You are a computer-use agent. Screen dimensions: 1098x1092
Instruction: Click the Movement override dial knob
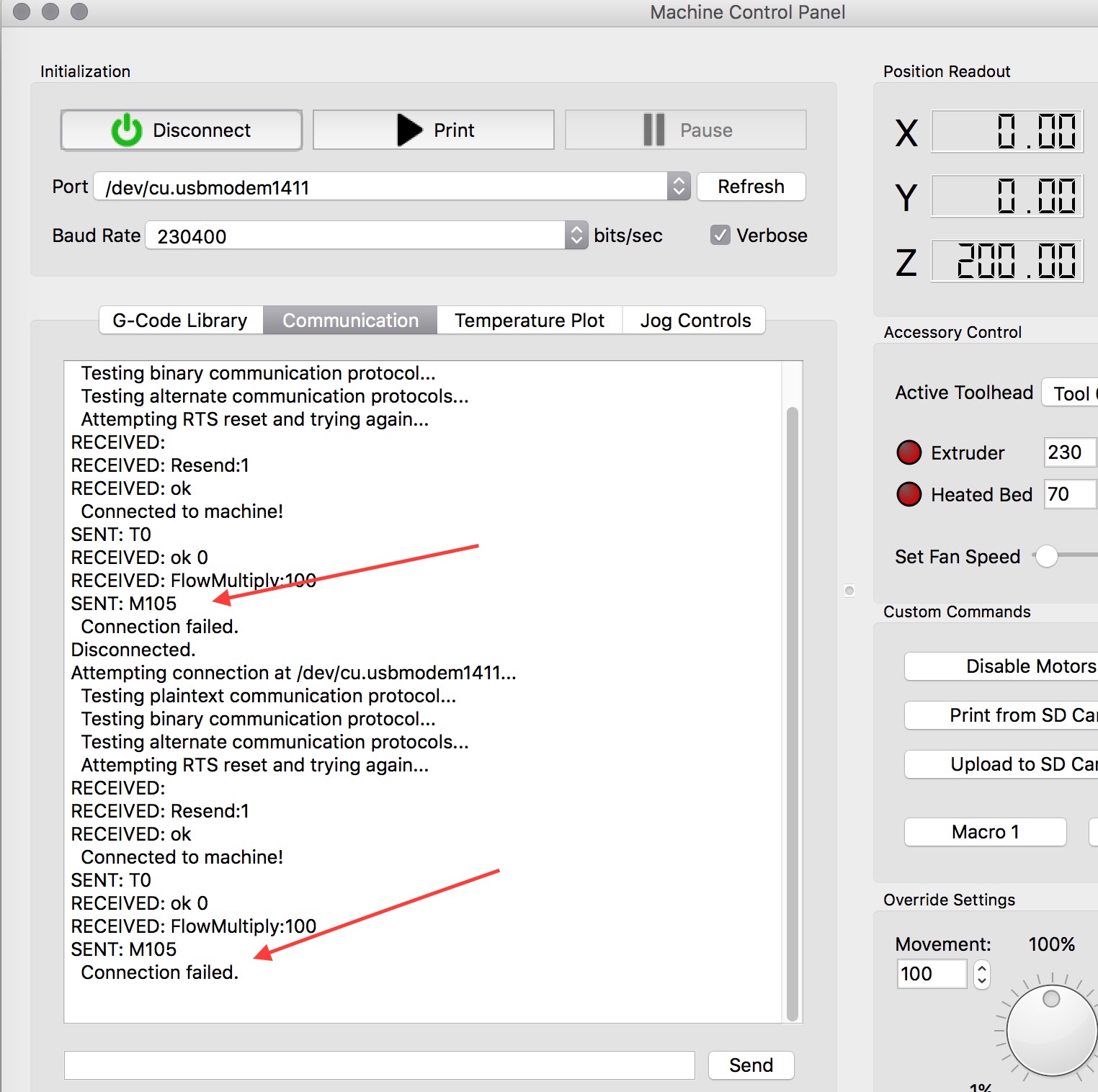[1051, 1030]
